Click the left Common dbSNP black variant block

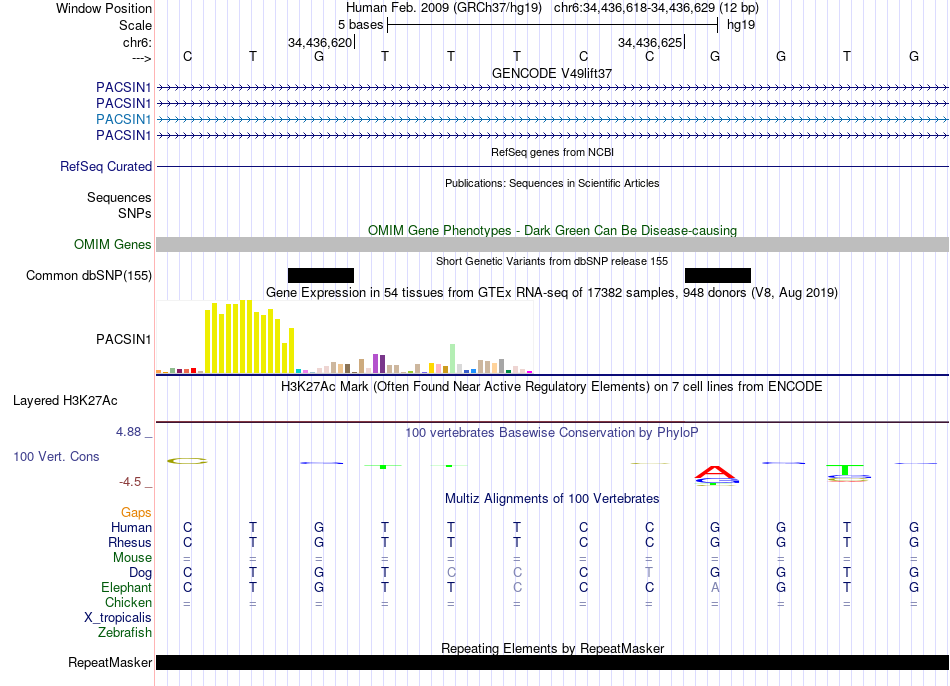tap(321, 275)
